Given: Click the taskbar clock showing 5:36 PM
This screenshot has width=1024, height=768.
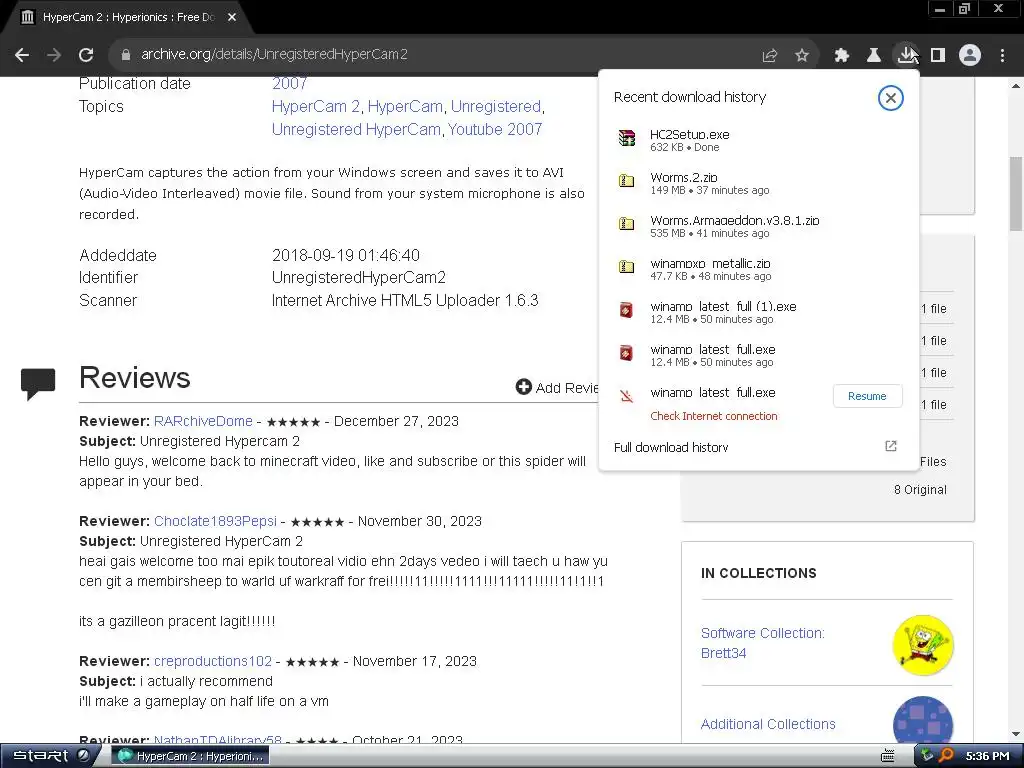Looking at the screenshot, I should point(987,756).
